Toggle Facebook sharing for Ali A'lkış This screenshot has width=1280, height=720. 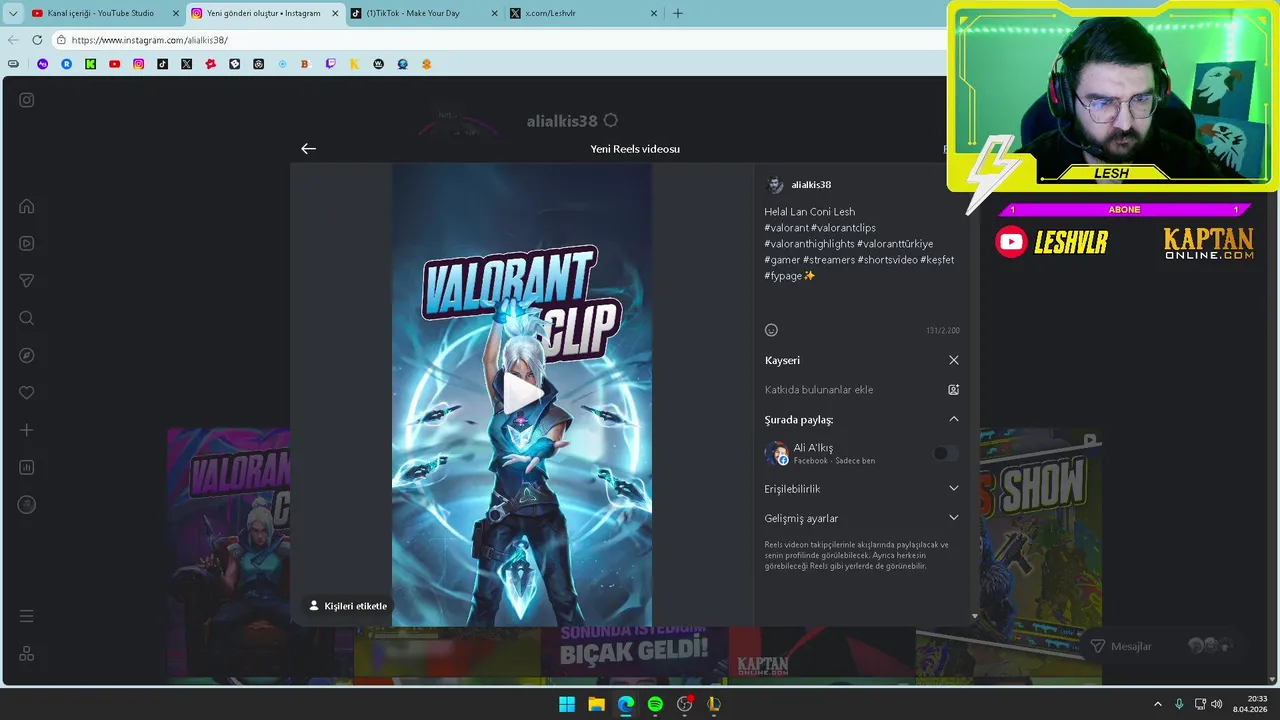click(945, 453)
